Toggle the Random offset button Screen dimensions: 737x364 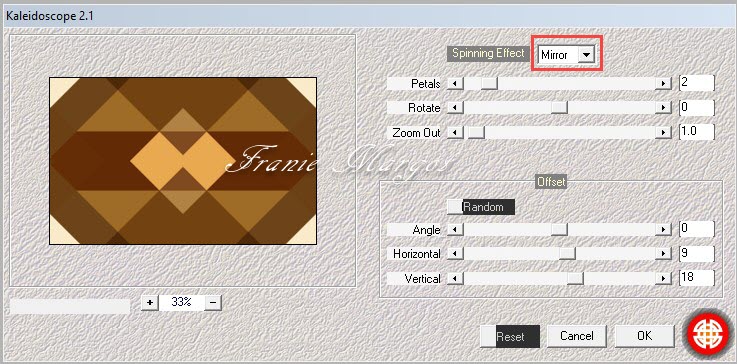[481, 207]
